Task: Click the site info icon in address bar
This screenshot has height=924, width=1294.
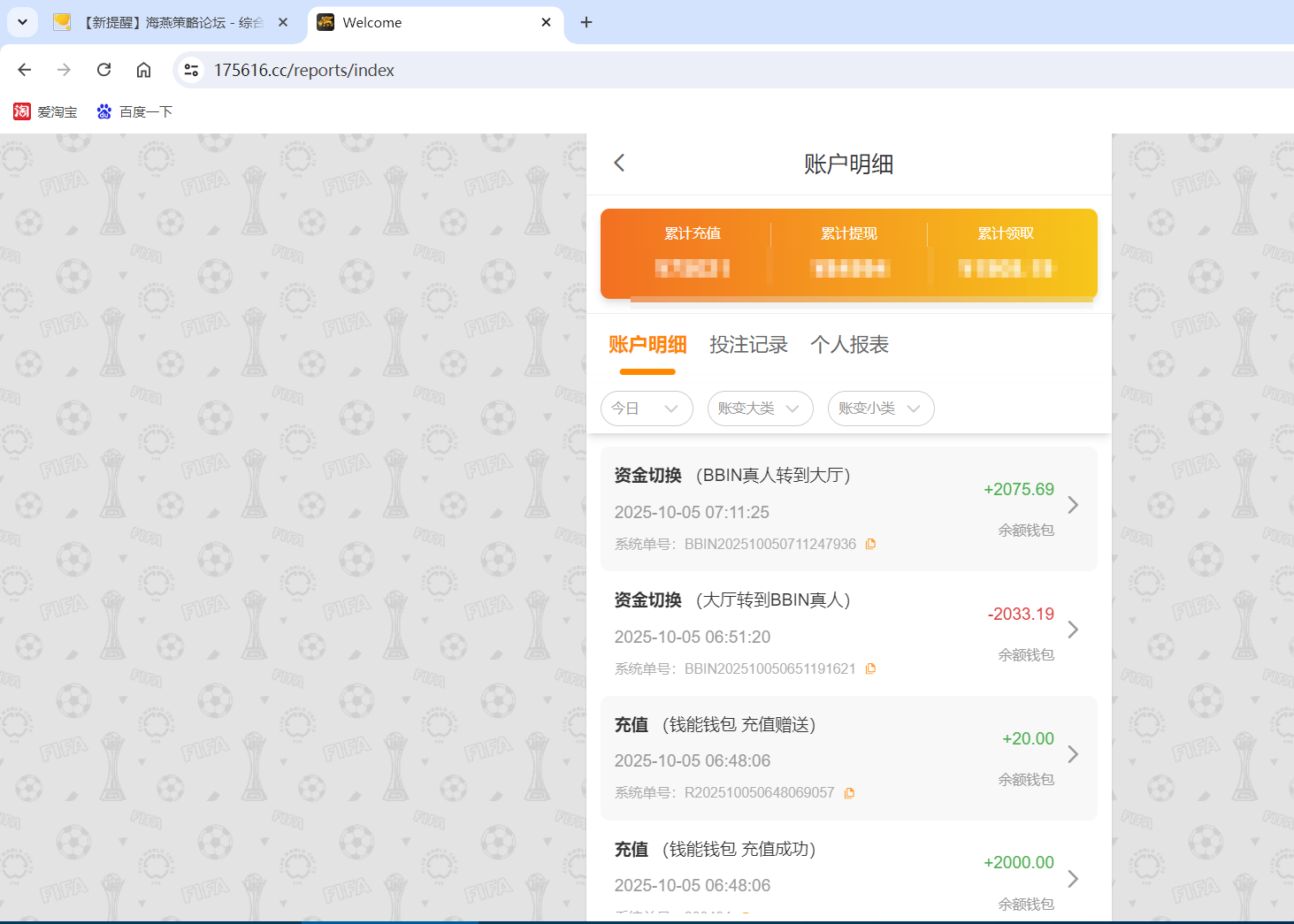Action: click(191, 69)
